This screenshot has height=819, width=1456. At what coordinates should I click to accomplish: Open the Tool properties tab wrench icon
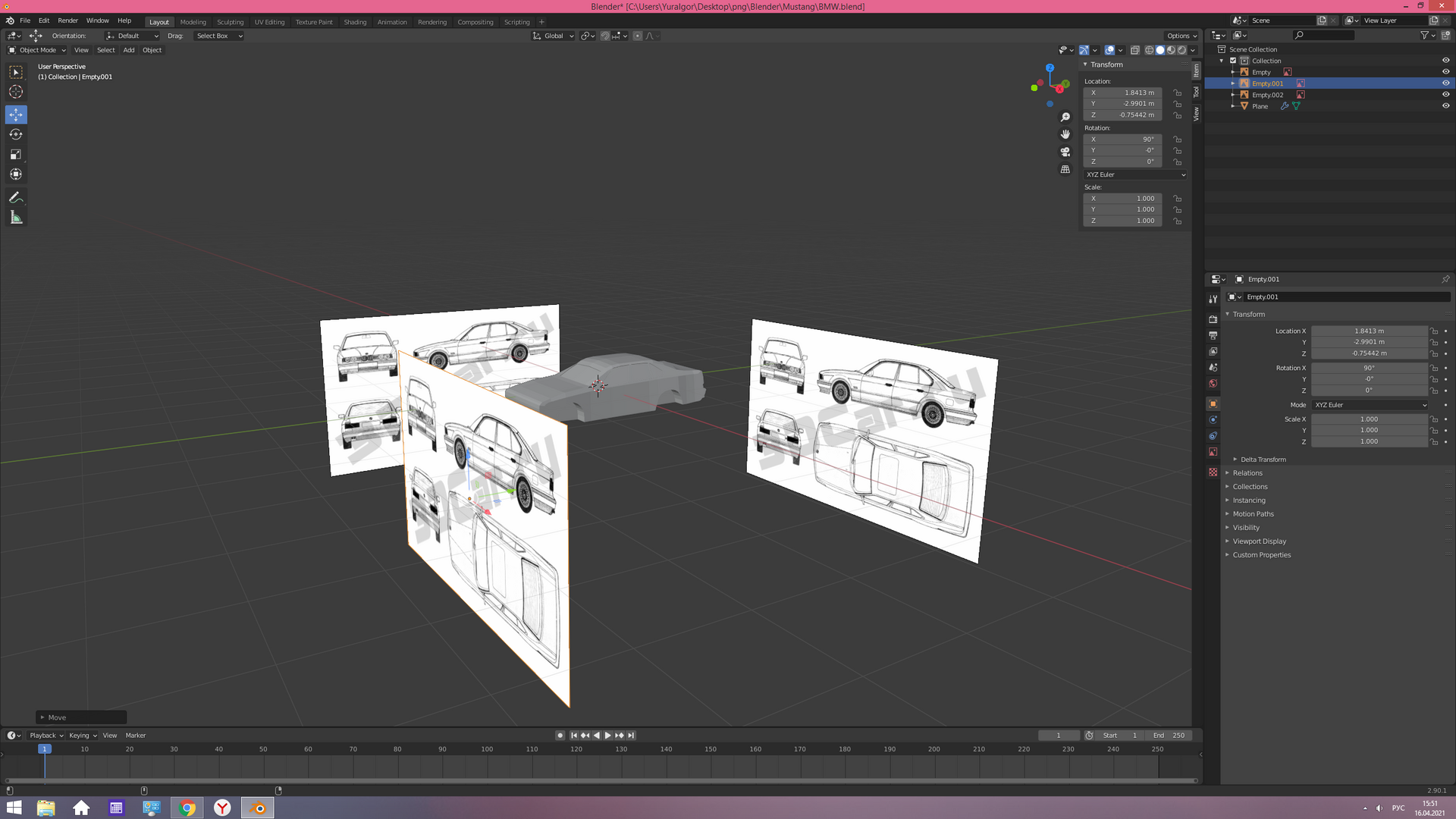coord(1213,299)
